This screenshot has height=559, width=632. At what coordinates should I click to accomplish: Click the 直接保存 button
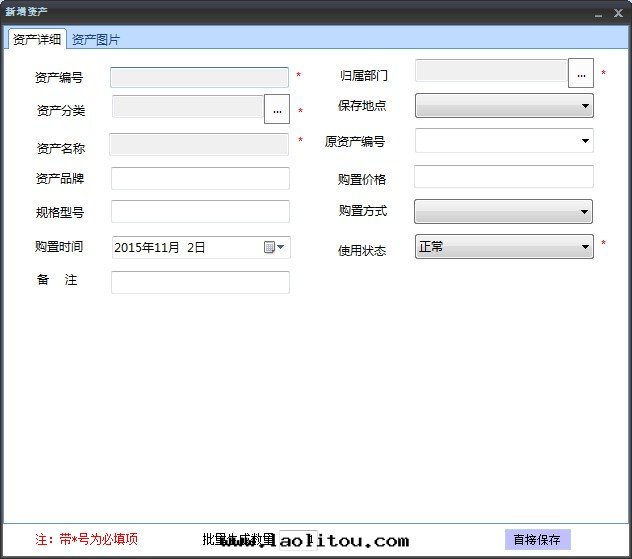[537, 539]
